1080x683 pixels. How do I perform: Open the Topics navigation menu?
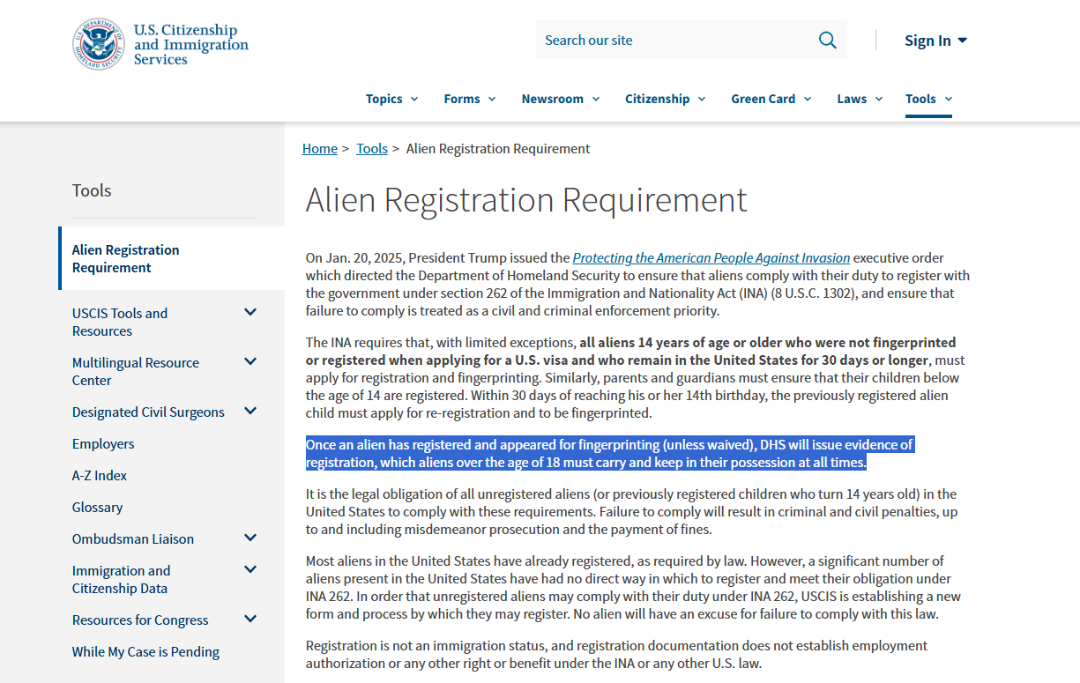(391, 99)
